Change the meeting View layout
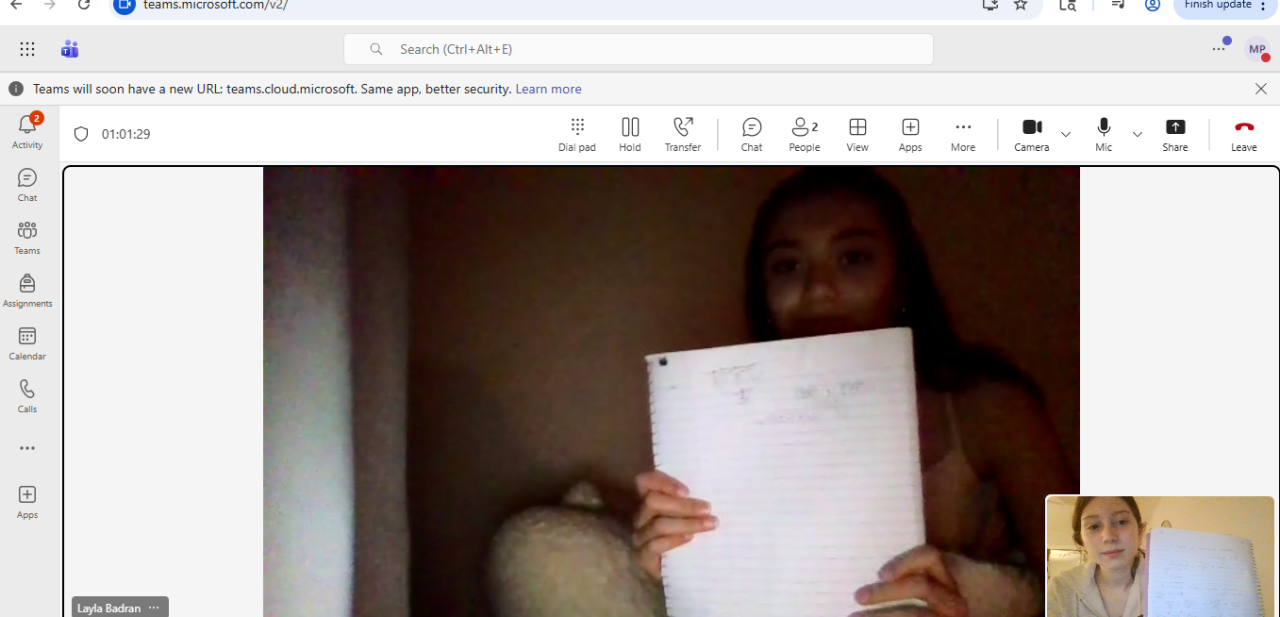 point(857,135)
